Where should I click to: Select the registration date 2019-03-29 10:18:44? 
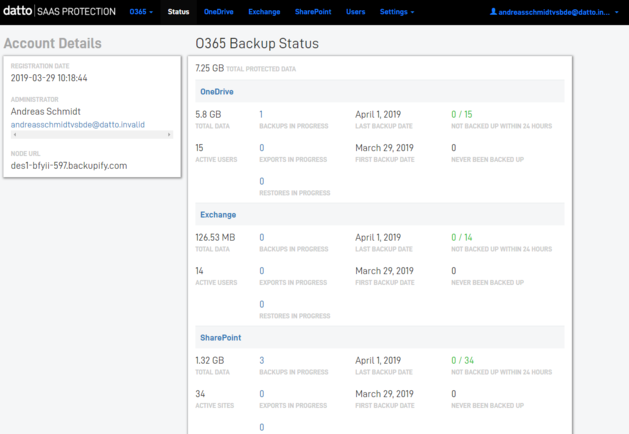tap(49, 78)
